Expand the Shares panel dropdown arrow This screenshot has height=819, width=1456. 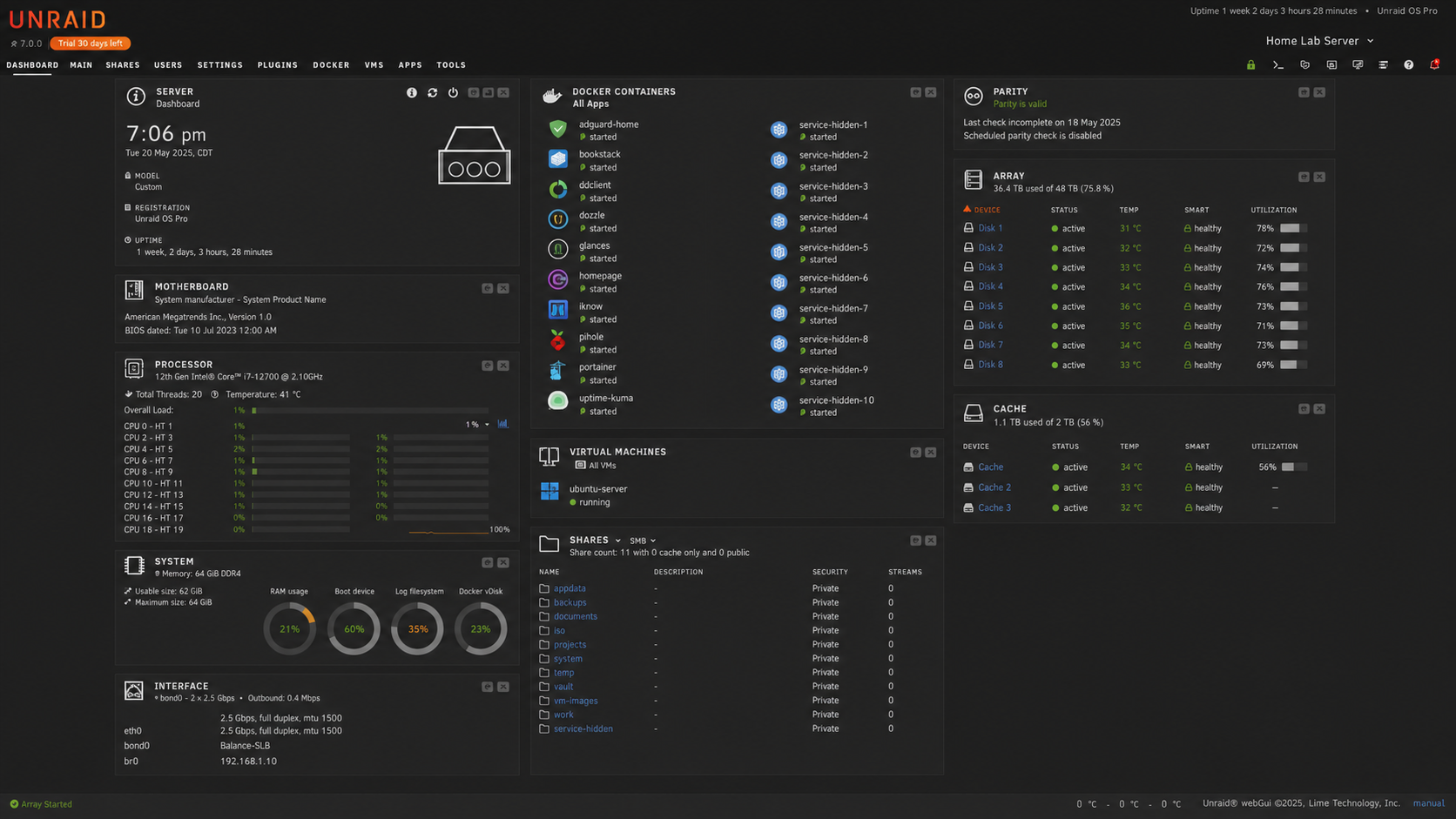(618, 540)
